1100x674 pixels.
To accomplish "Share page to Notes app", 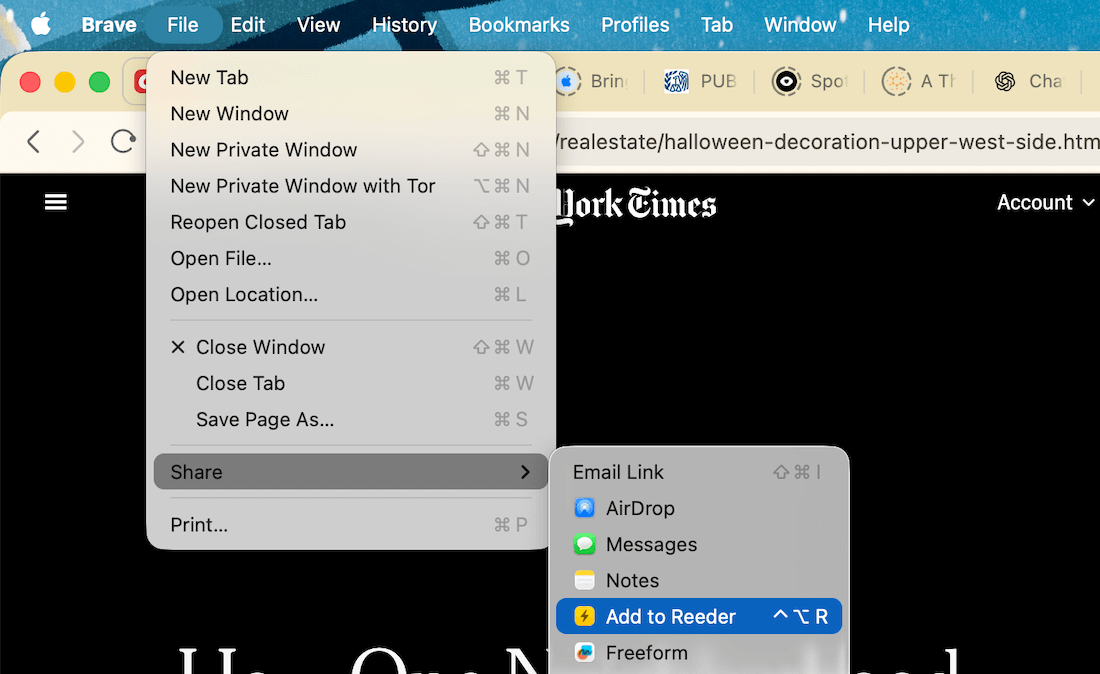I will [632, 580].
